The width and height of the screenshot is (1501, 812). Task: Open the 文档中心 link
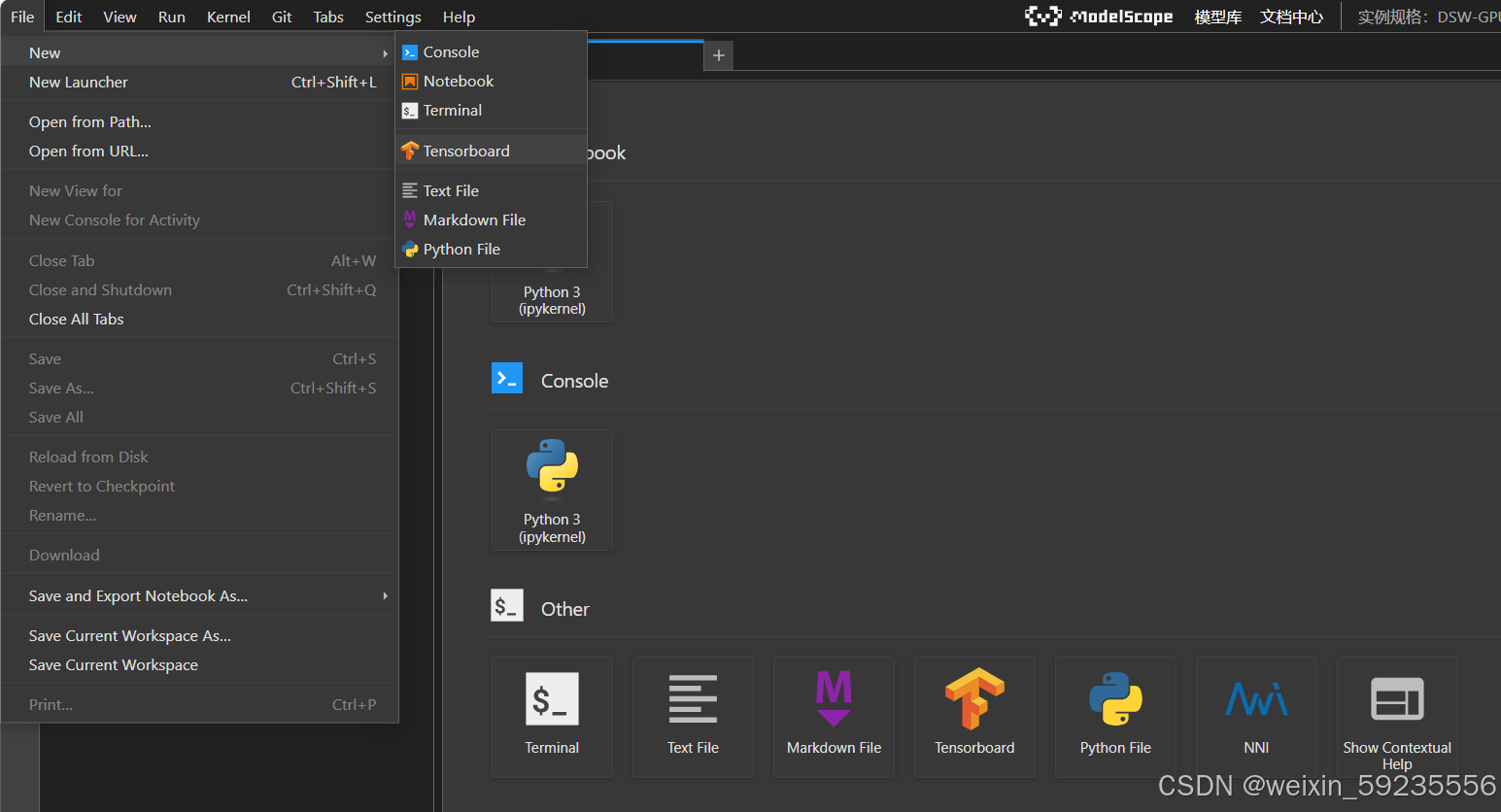tap(1291, 17)
